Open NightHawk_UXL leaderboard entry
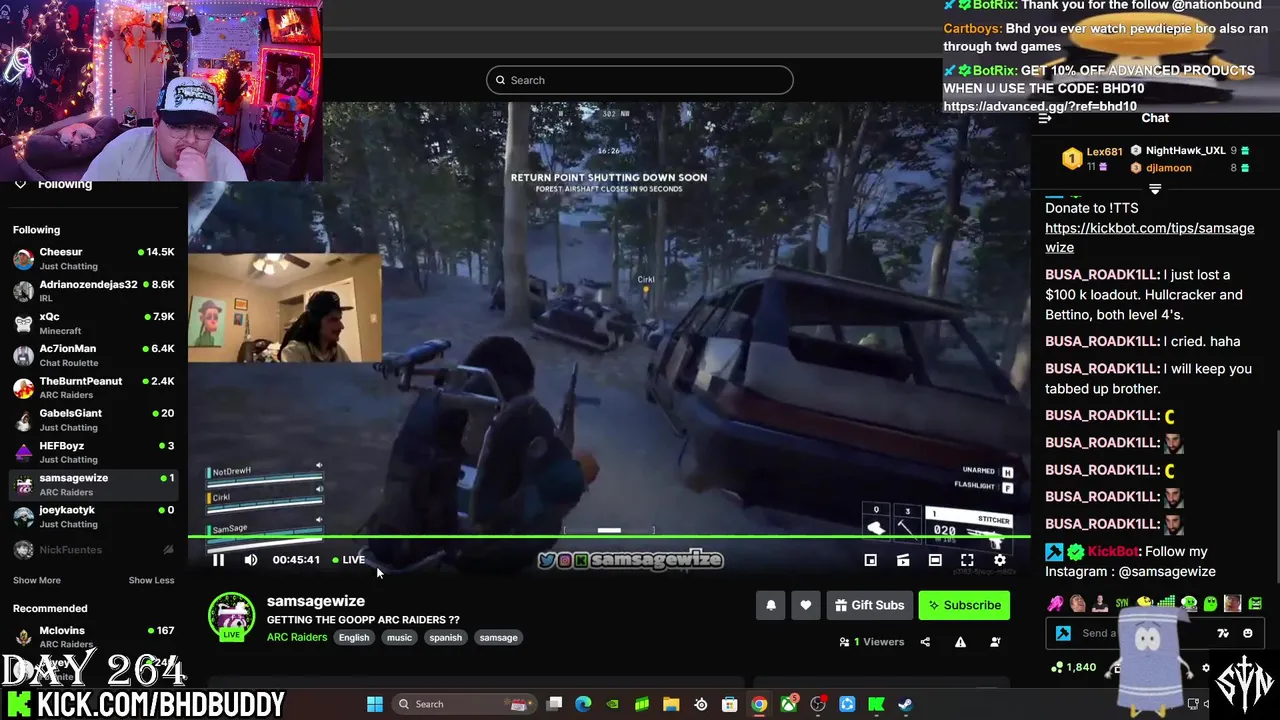 pos(1190,150)
